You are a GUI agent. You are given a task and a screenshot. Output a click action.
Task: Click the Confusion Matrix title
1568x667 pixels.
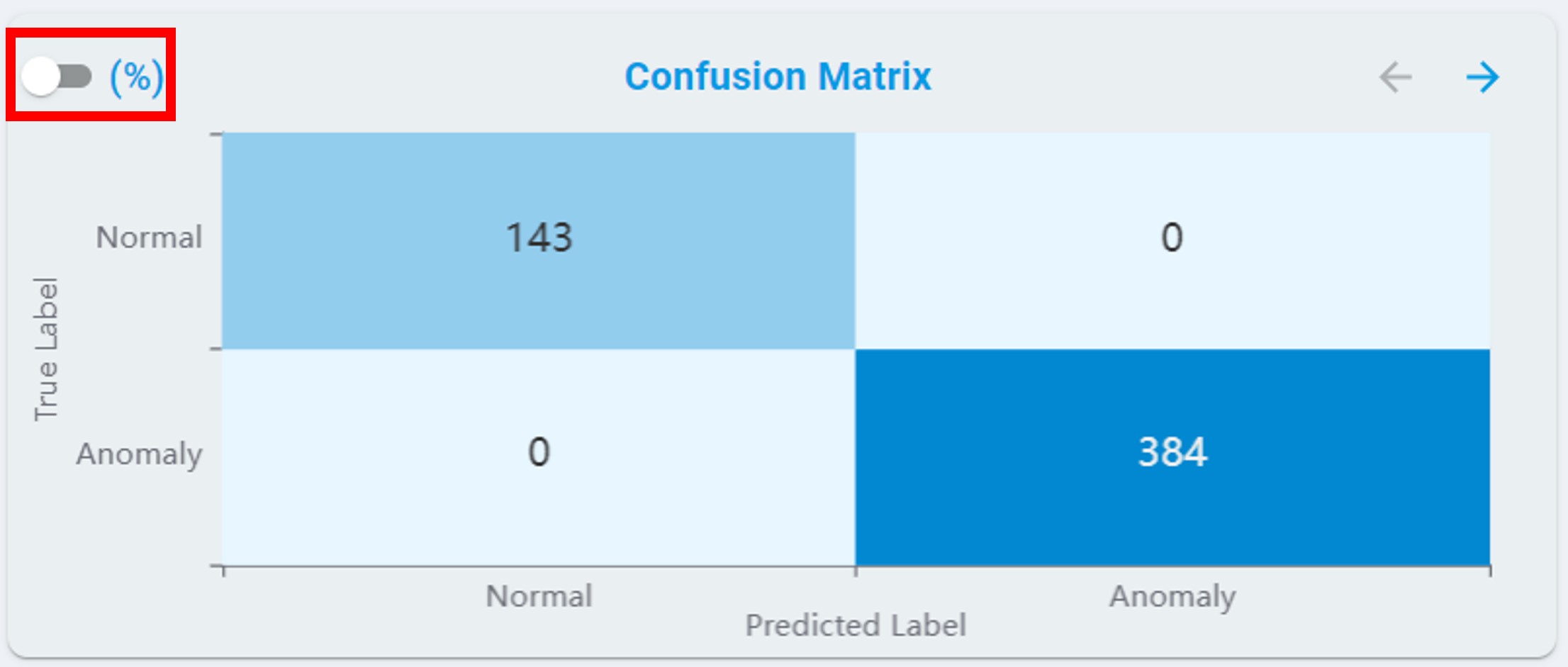coord(778,77)
